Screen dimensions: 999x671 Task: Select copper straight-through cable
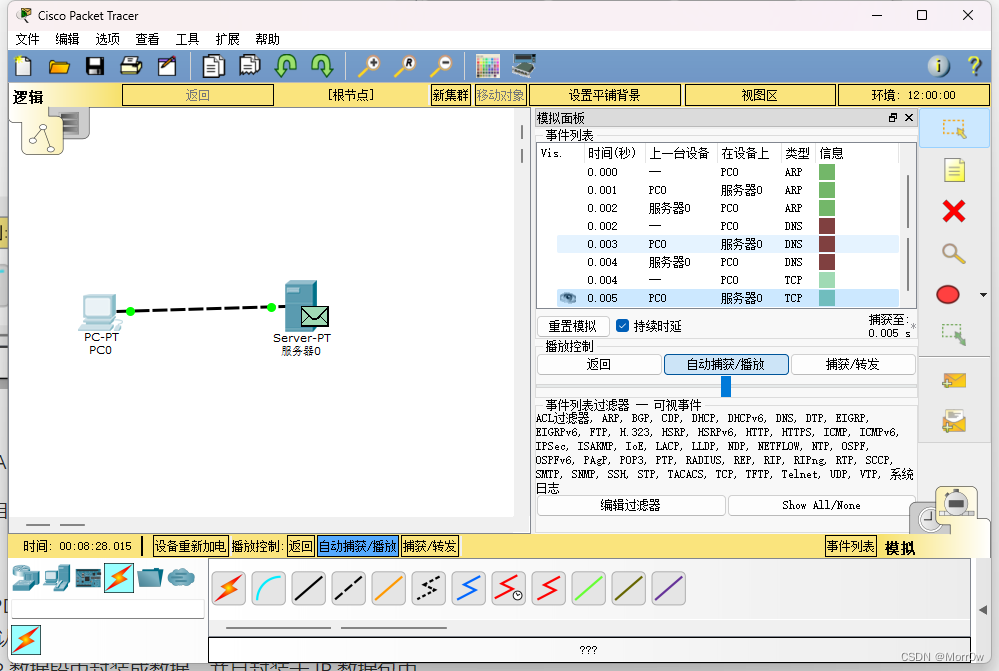pos(308,588)
